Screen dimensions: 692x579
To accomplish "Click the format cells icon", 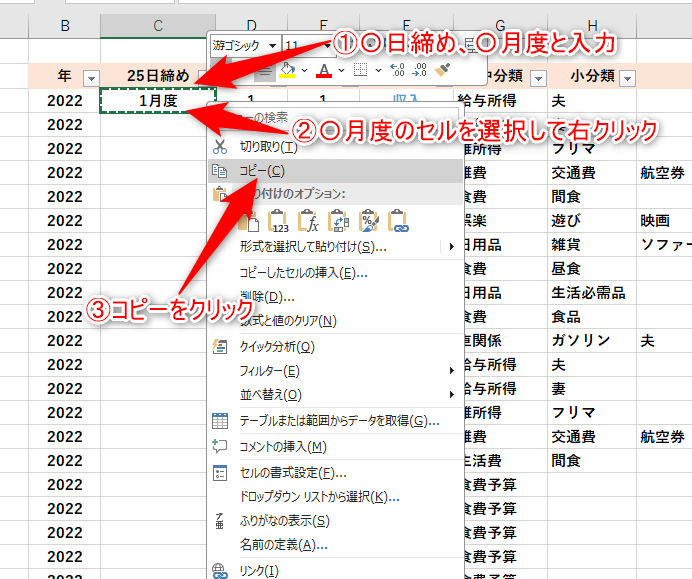I will (x=219, y=473).
